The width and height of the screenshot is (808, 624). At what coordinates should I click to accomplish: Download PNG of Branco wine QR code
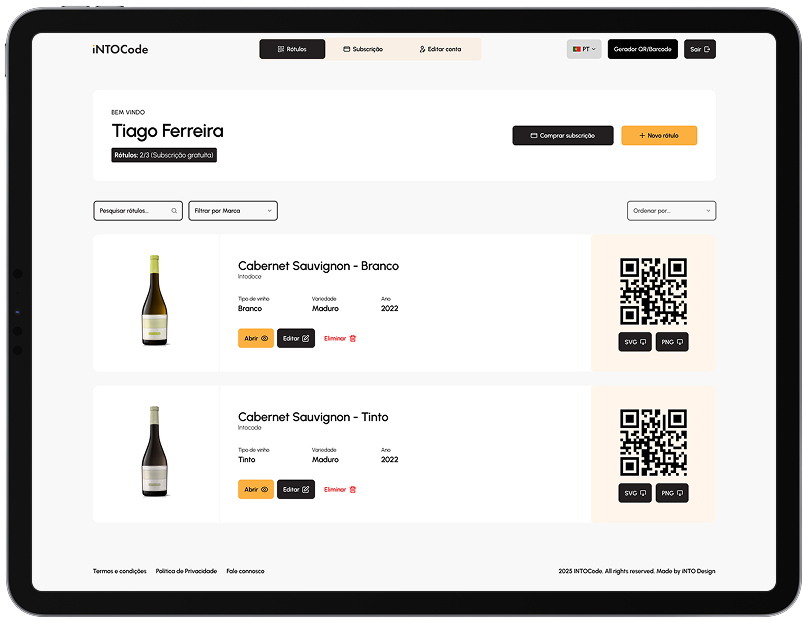coord(672,342)
